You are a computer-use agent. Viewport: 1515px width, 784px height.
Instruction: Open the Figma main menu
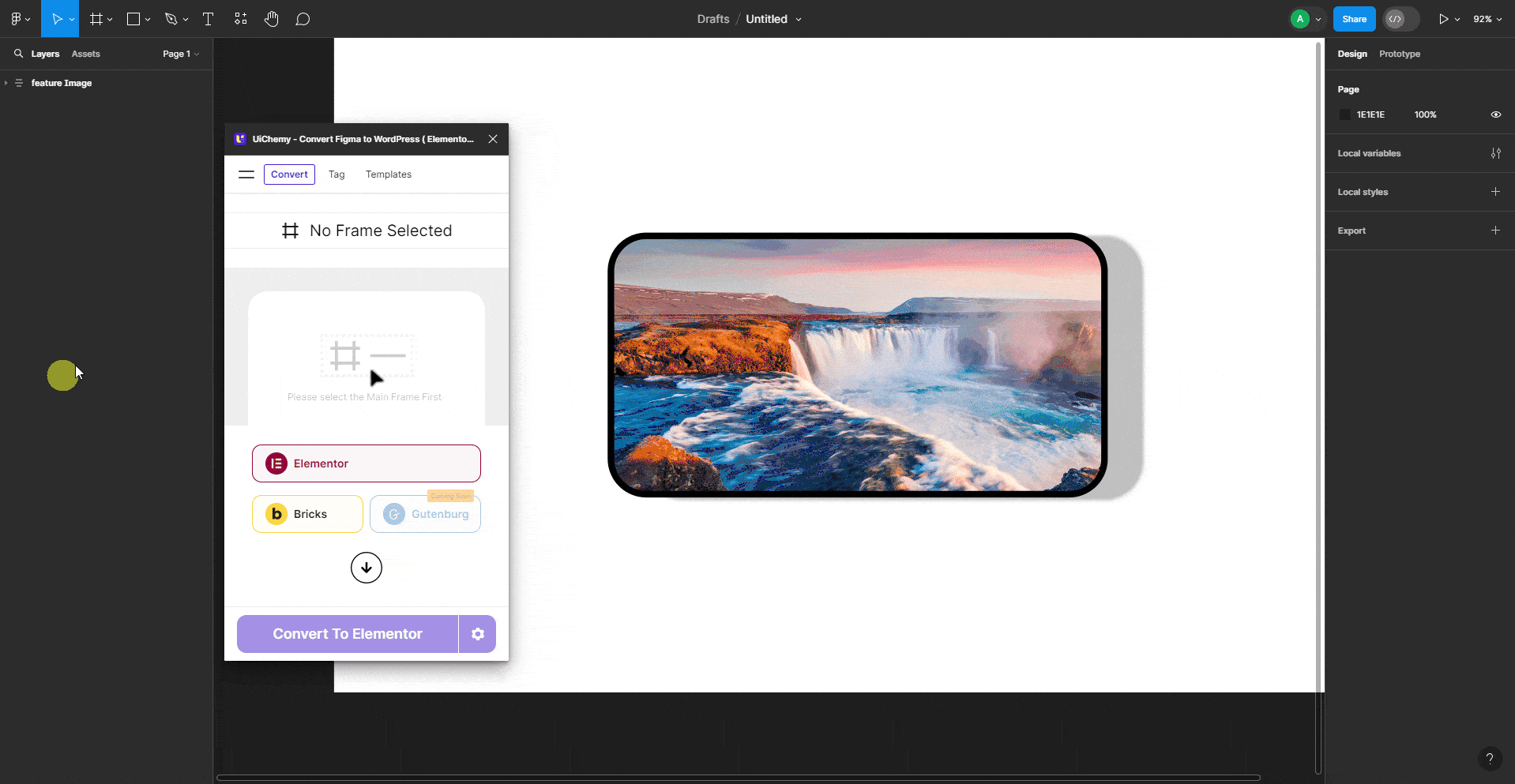point(17,19)
